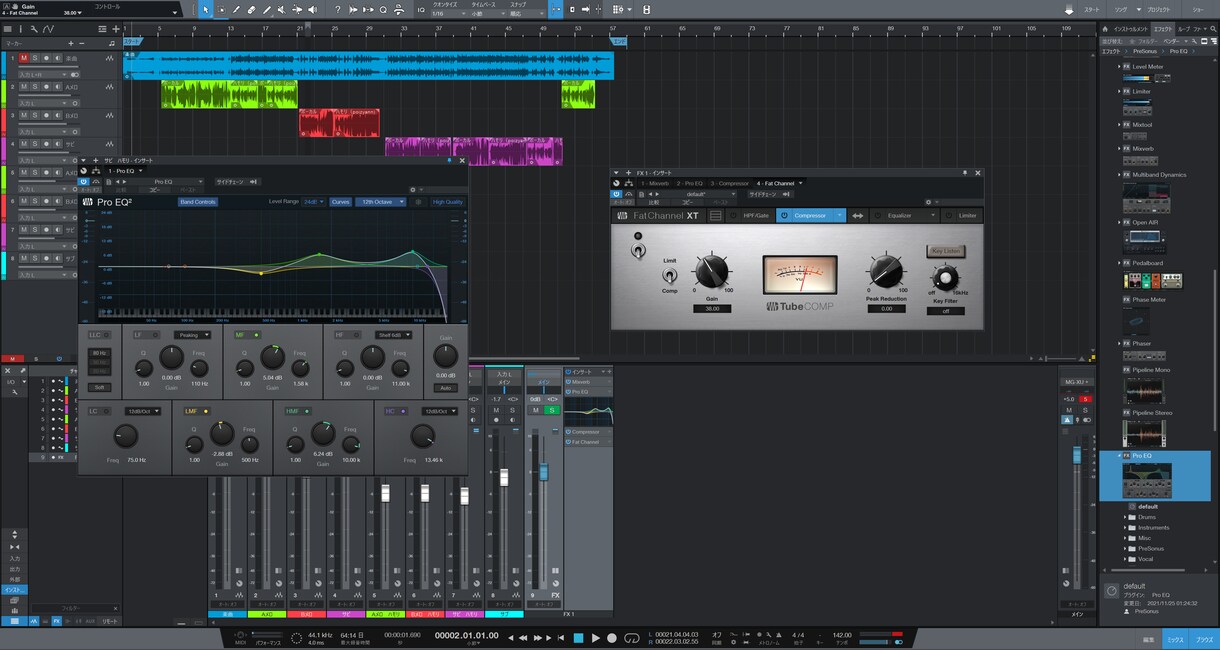Open the question-mark help tool
This screenshot has height=650, width=1220.
337,9
